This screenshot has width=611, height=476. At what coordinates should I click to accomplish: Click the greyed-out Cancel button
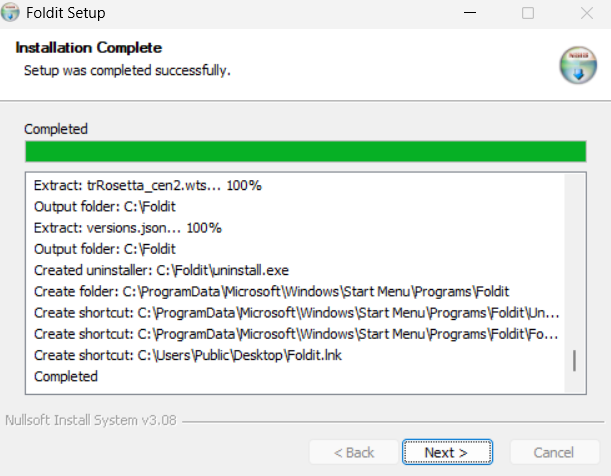[554, 452]
